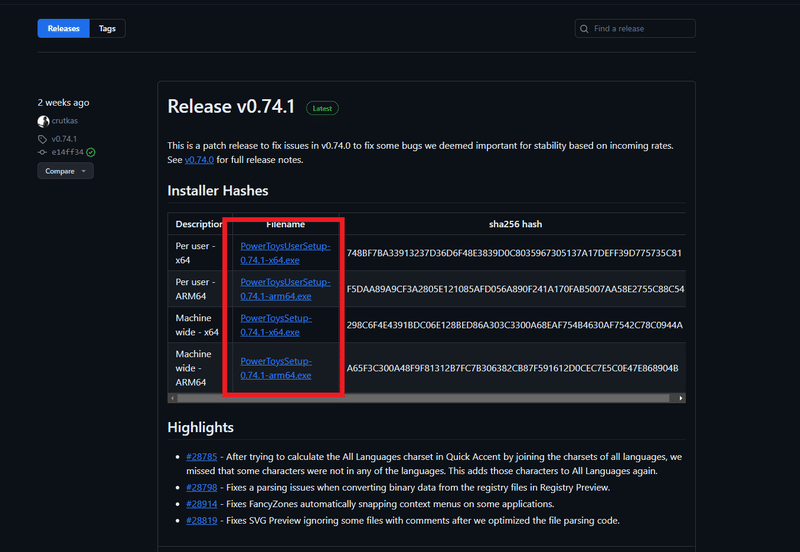Click the Release v0.74.1 title
The image size is (800, 552).
(x=231, y=107)
